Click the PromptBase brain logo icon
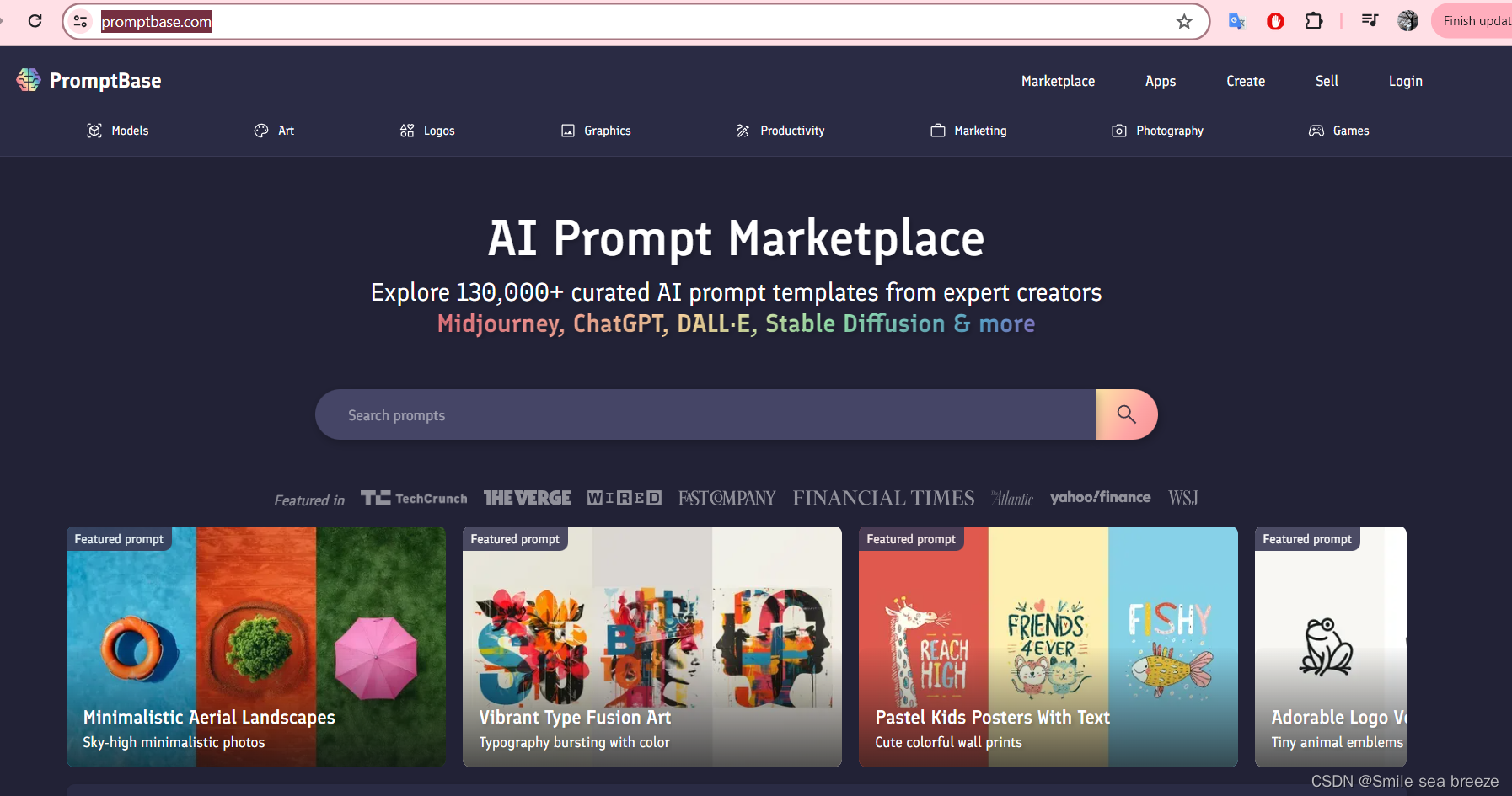Image resolution: width=1512 pixels, height=796 pixels. click(x=28, y=80)
